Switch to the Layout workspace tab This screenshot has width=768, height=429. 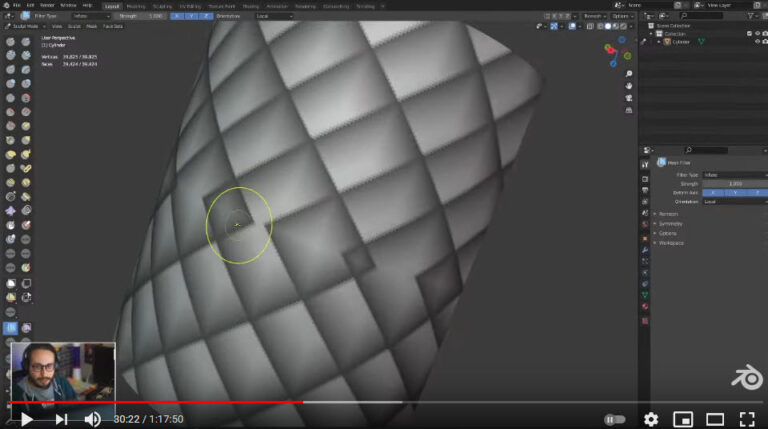tap(113, 5)
